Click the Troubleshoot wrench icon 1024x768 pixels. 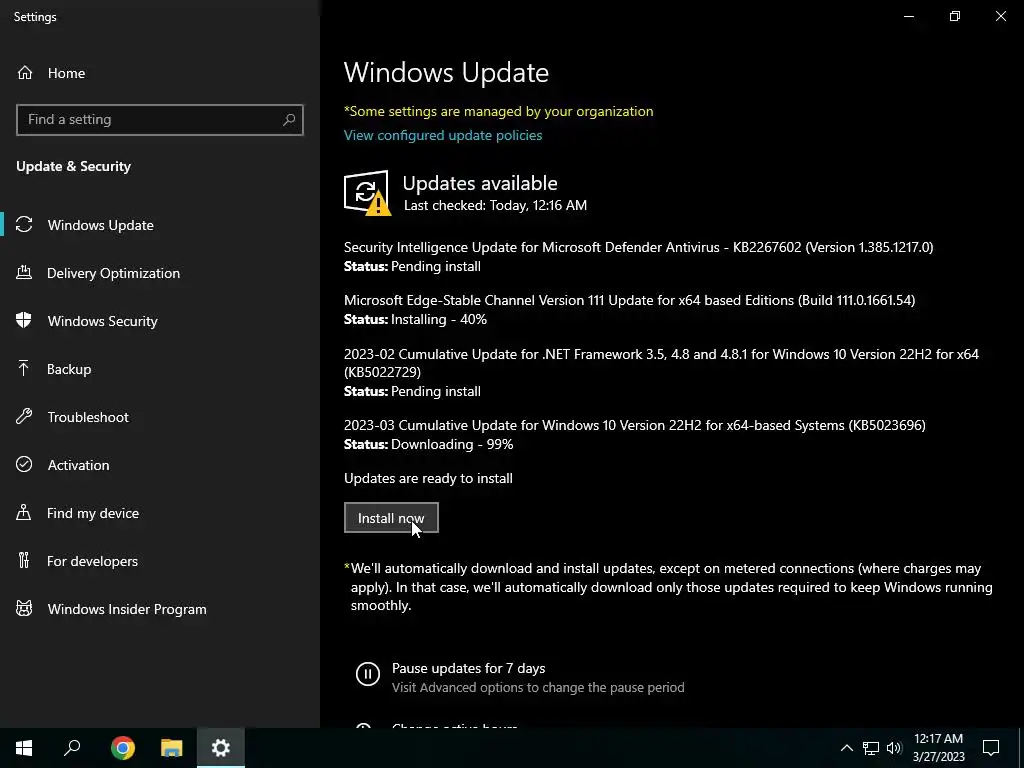click(x=24, y=417)
